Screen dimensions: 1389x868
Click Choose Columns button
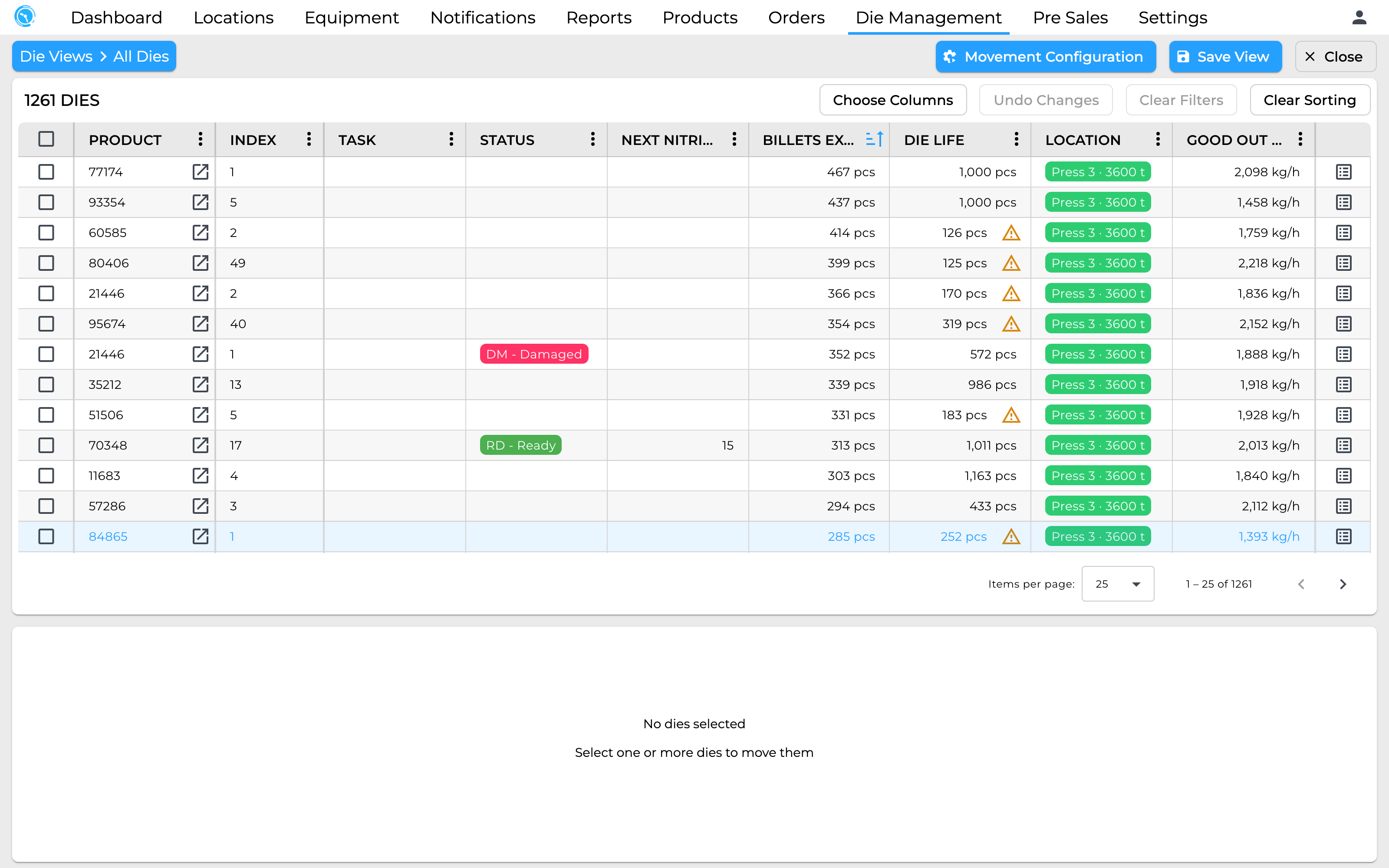[x=892, y=100]
